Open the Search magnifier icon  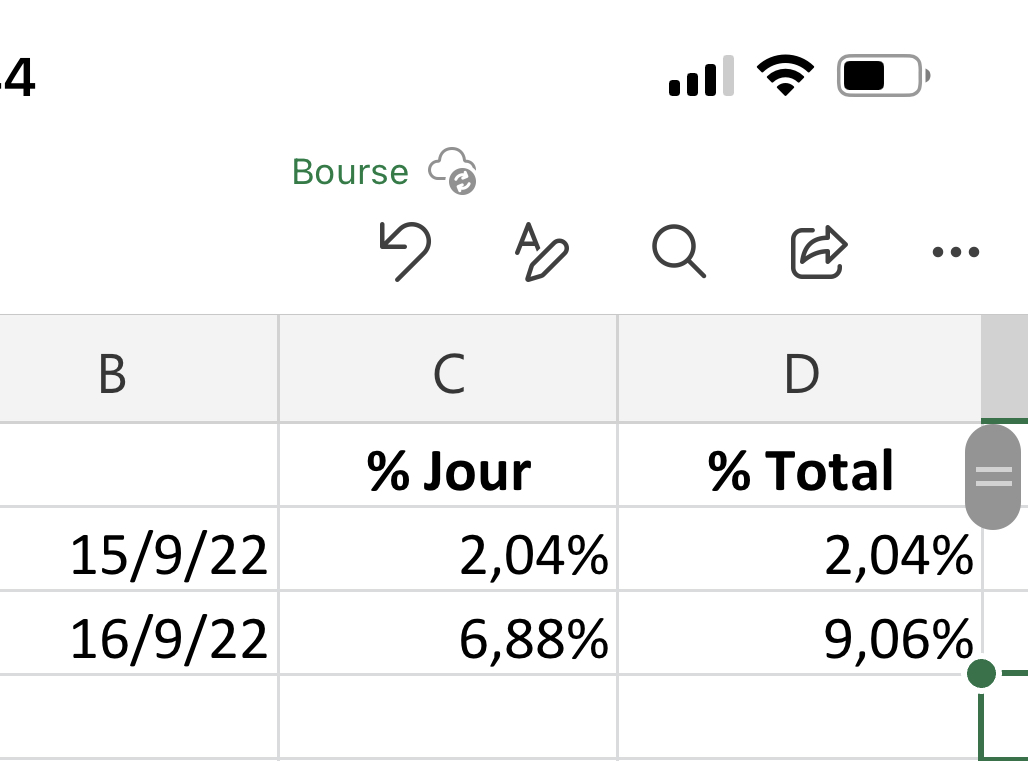point(679,250)
